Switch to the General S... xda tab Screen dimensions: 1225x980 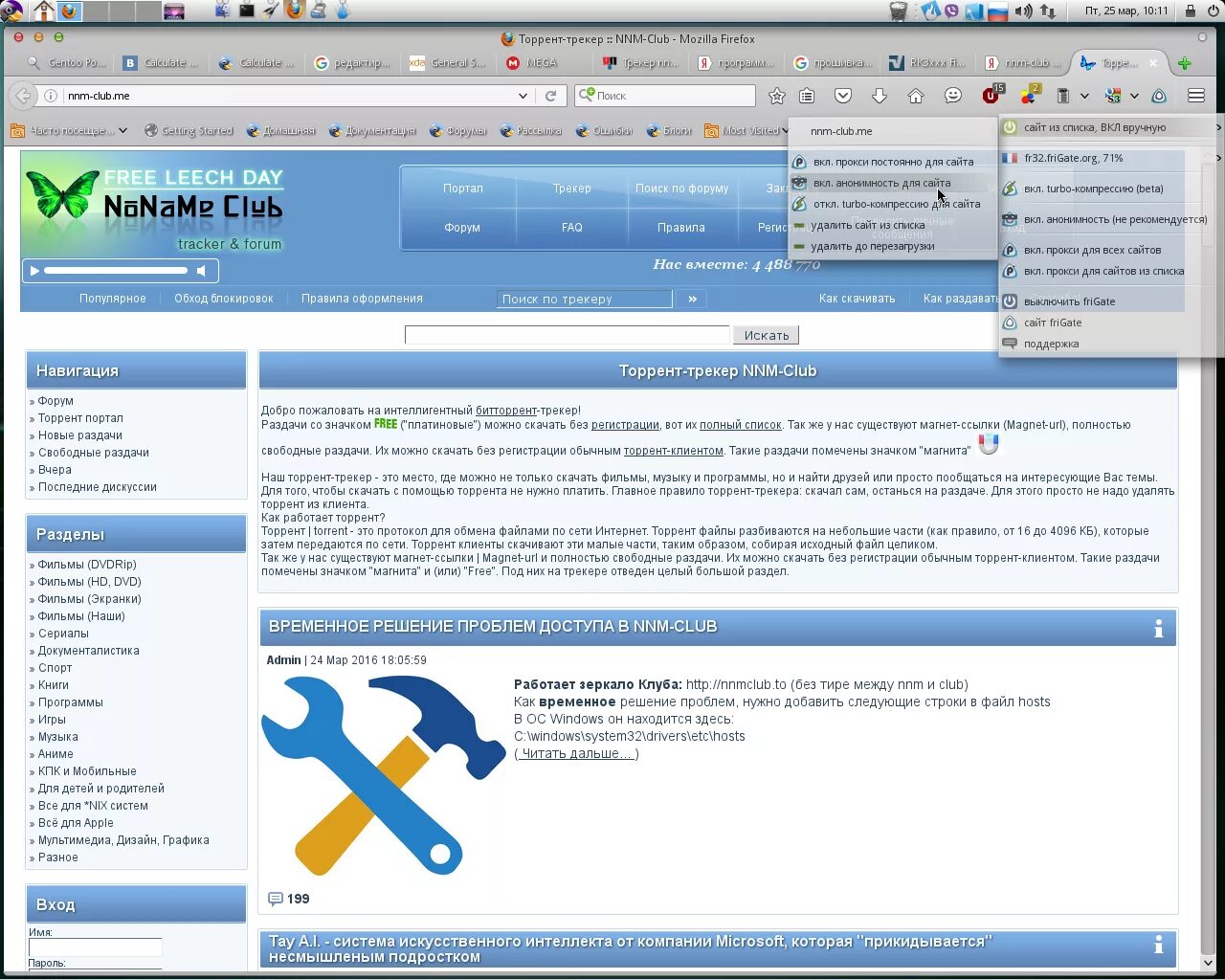448,63
